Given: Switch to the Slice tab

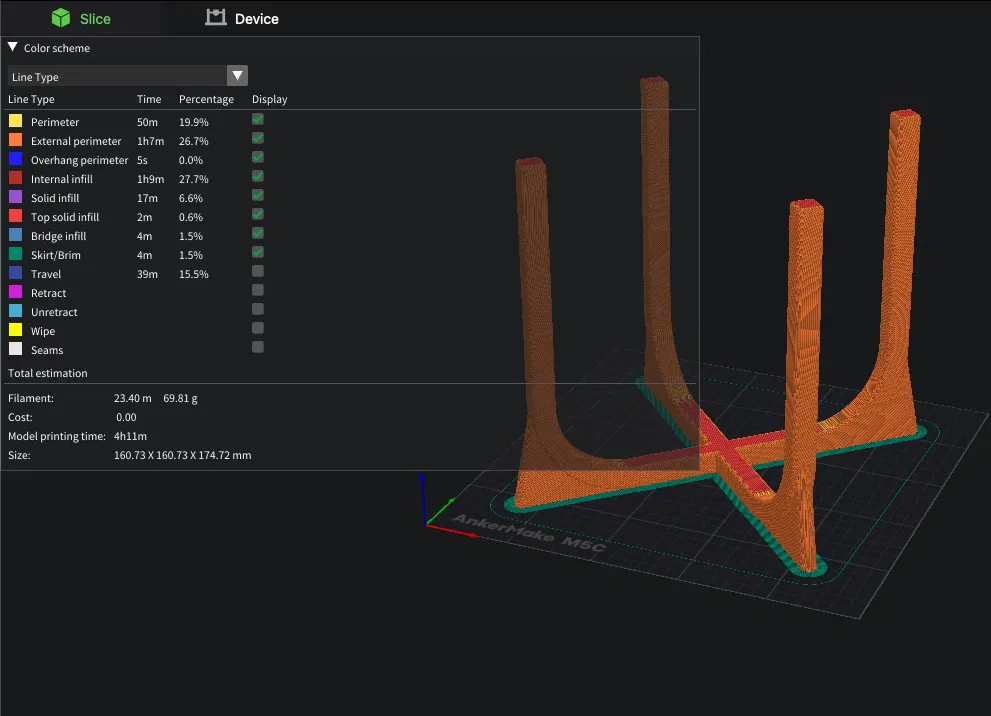Looking at the screenshot, I should 81,18.
